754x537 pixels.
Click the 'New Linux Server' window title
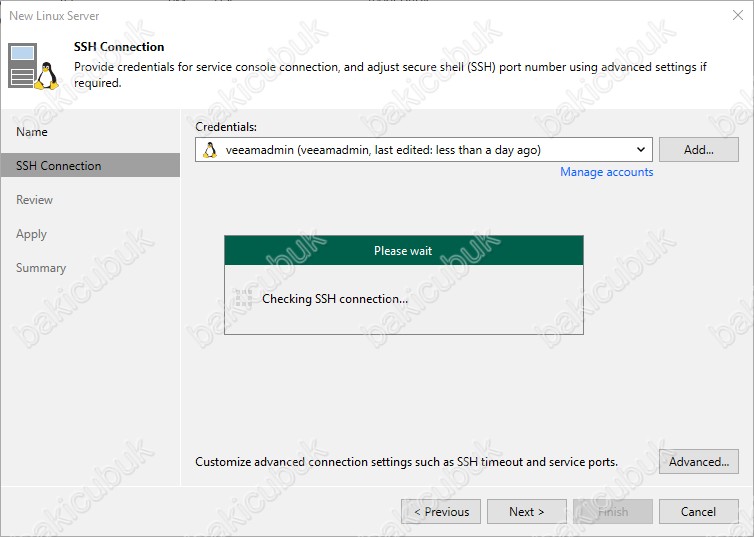54,15
